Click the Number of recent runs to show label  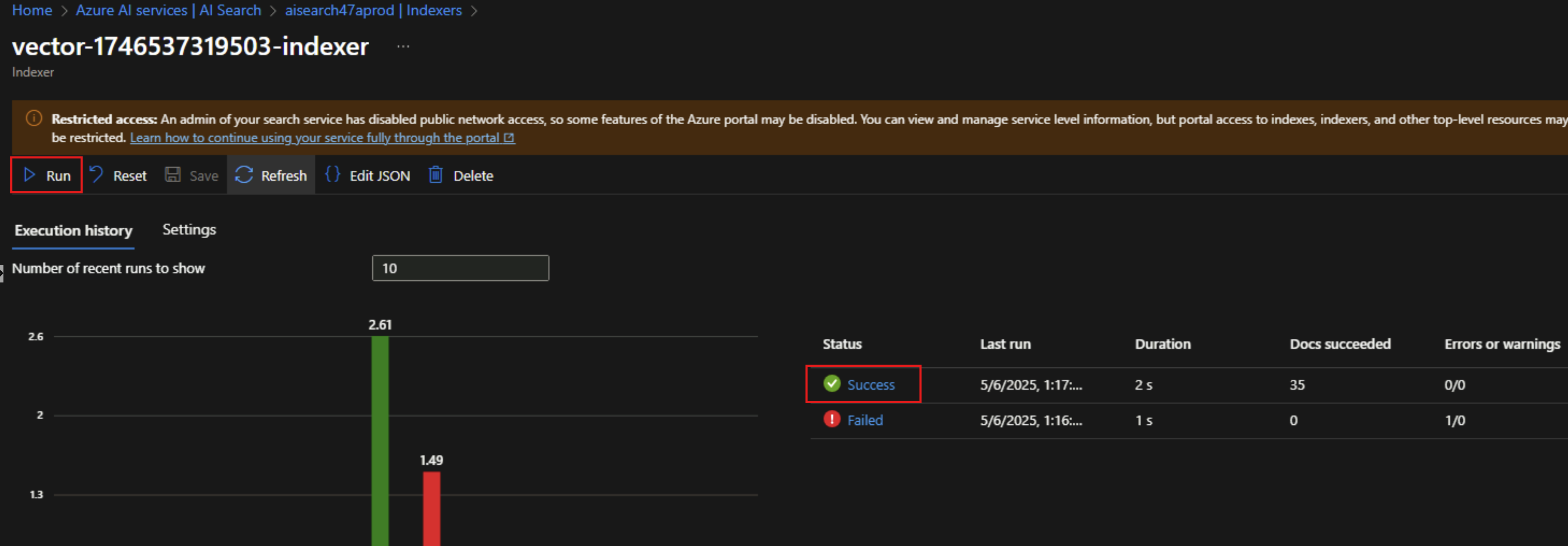(x=108, y=268)
